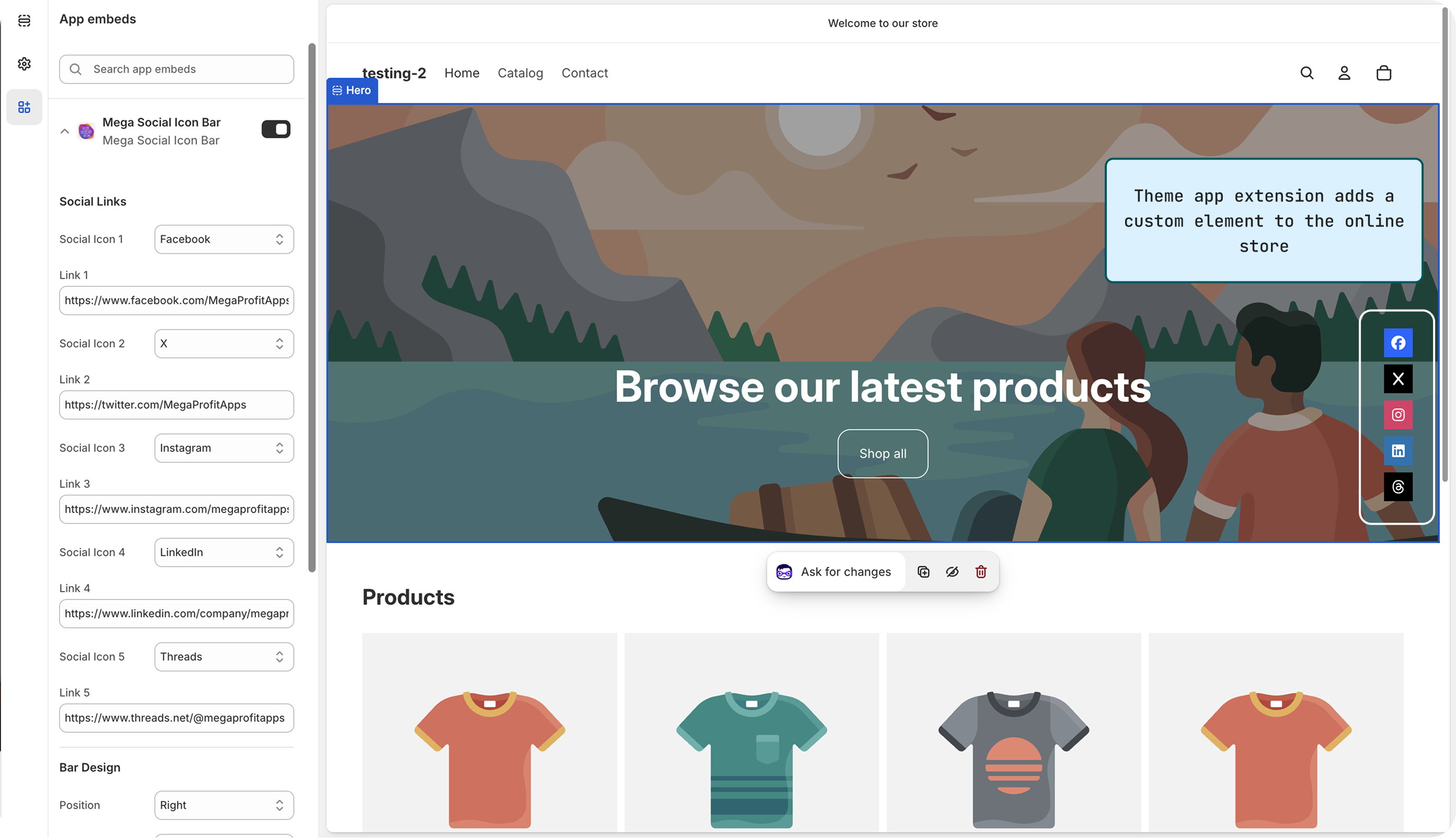Click the Link 1 Facebook URL field
This screenshot has width=1456, height=838.
(177, 300)
